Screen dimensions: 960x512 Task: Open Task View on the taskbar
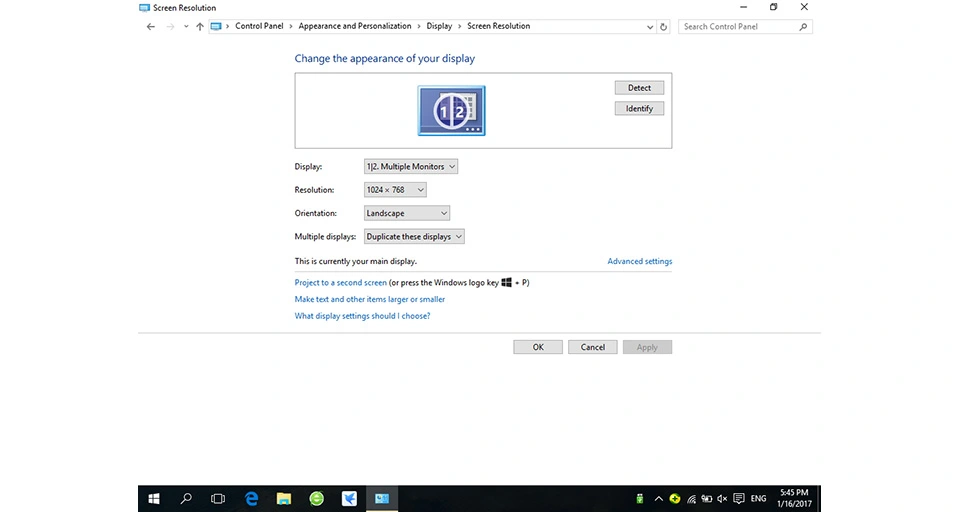pos(218,499)
